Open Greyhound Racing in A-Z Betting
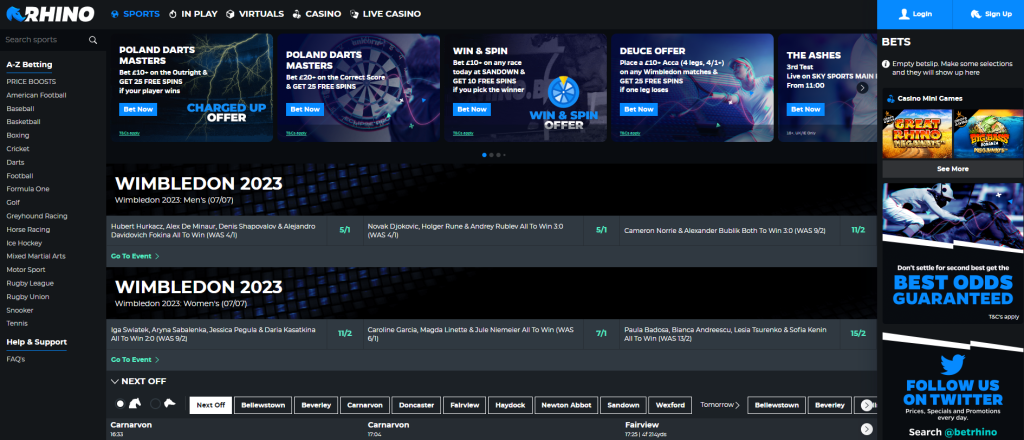The height and width of the screenshot is (440, 1024). click(37, 216)
